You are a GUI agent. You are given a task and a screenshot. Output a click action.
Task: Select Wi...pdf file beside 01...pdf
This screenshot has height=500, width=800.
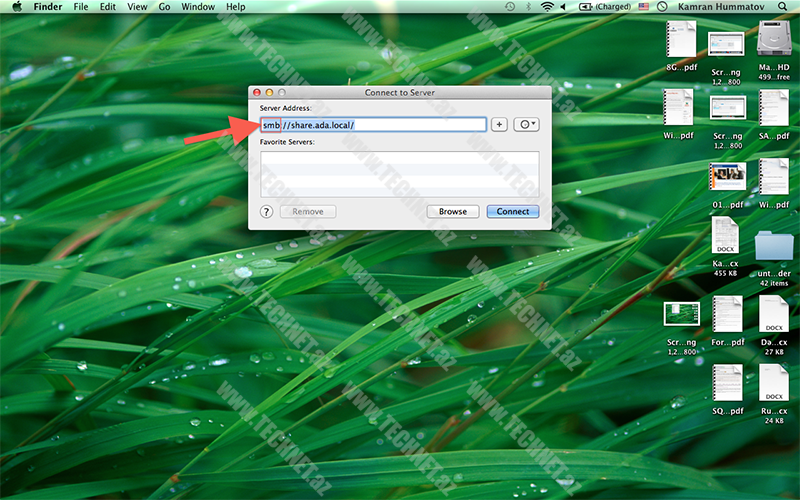773,177
